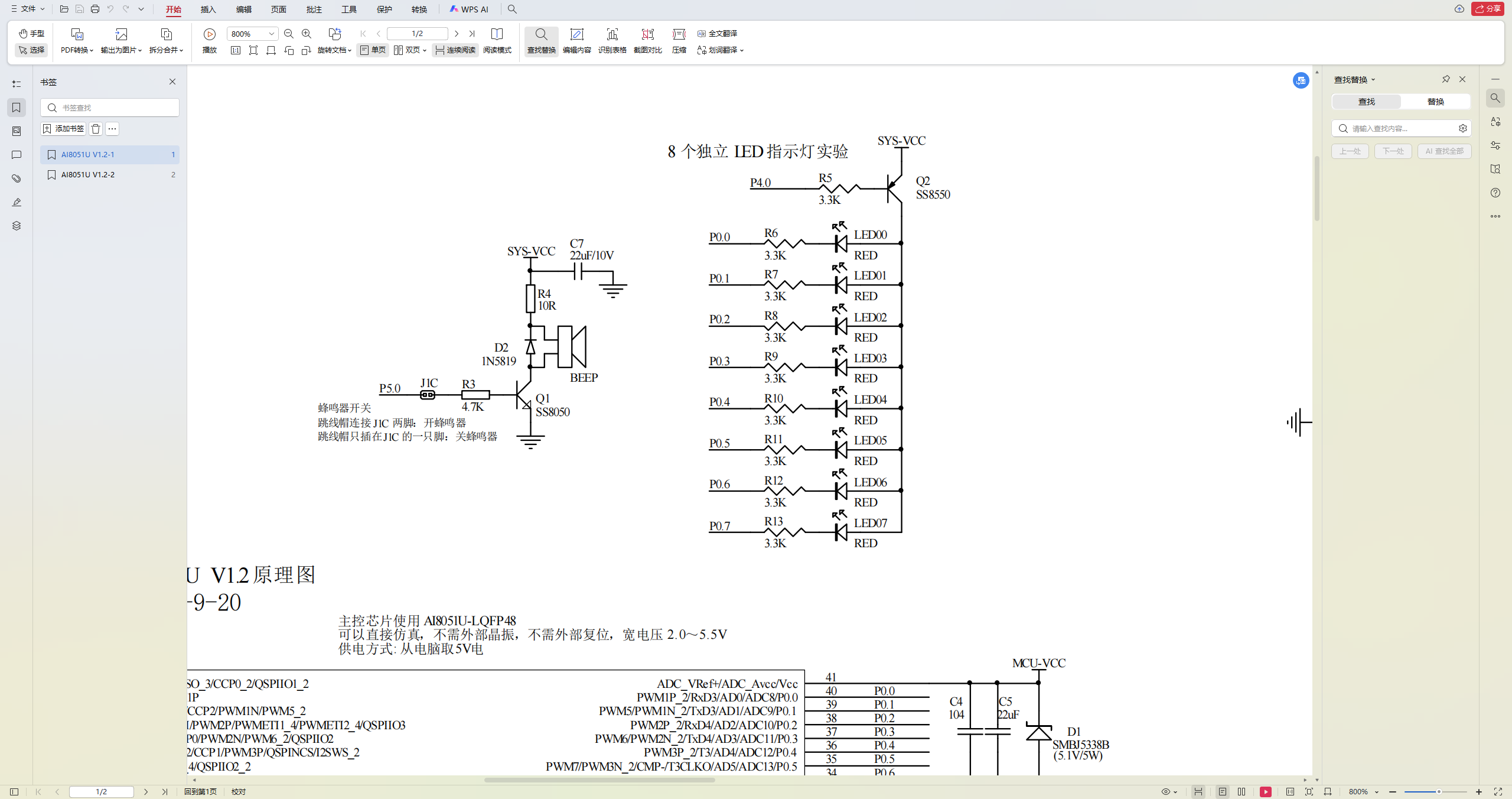Open the Insert ribbon tab
Image resolution: width=1512 pixels, height=799 pixels.
208,9
